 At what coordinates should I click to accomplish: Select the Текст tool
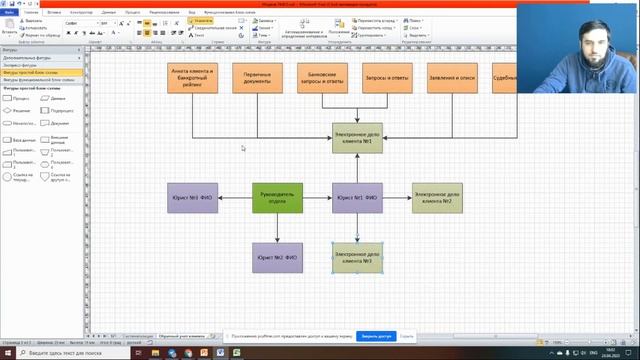click(x=196, y=35)
